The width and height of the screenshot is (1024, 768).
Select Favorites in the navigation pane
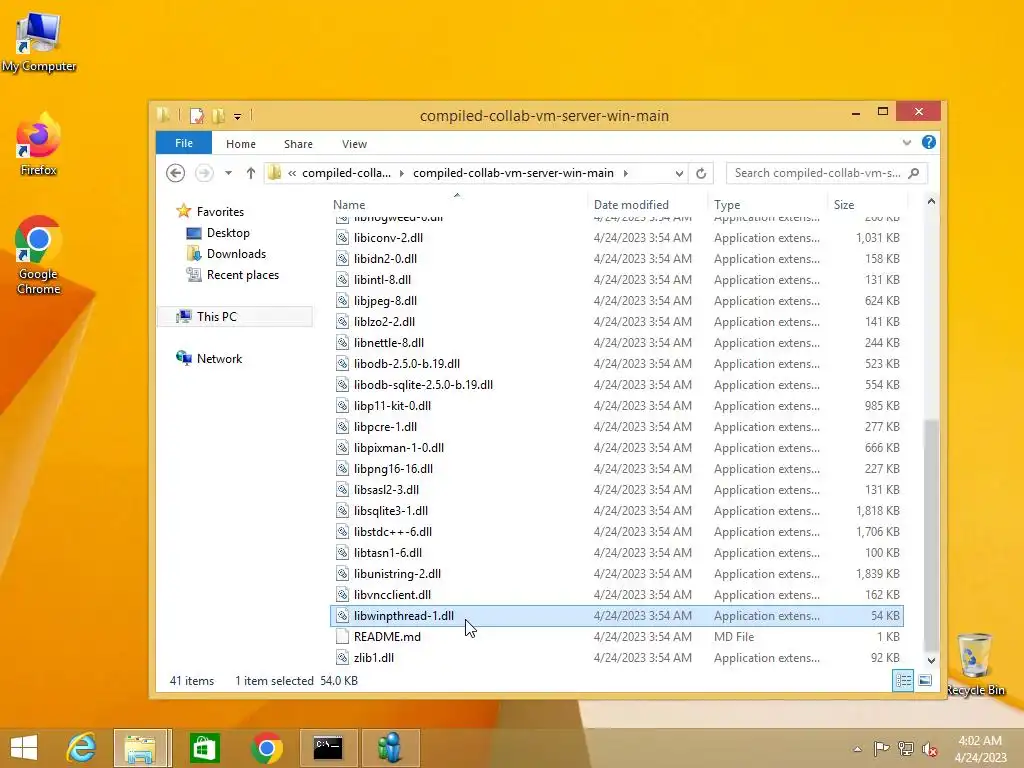[x=220, y=212]
